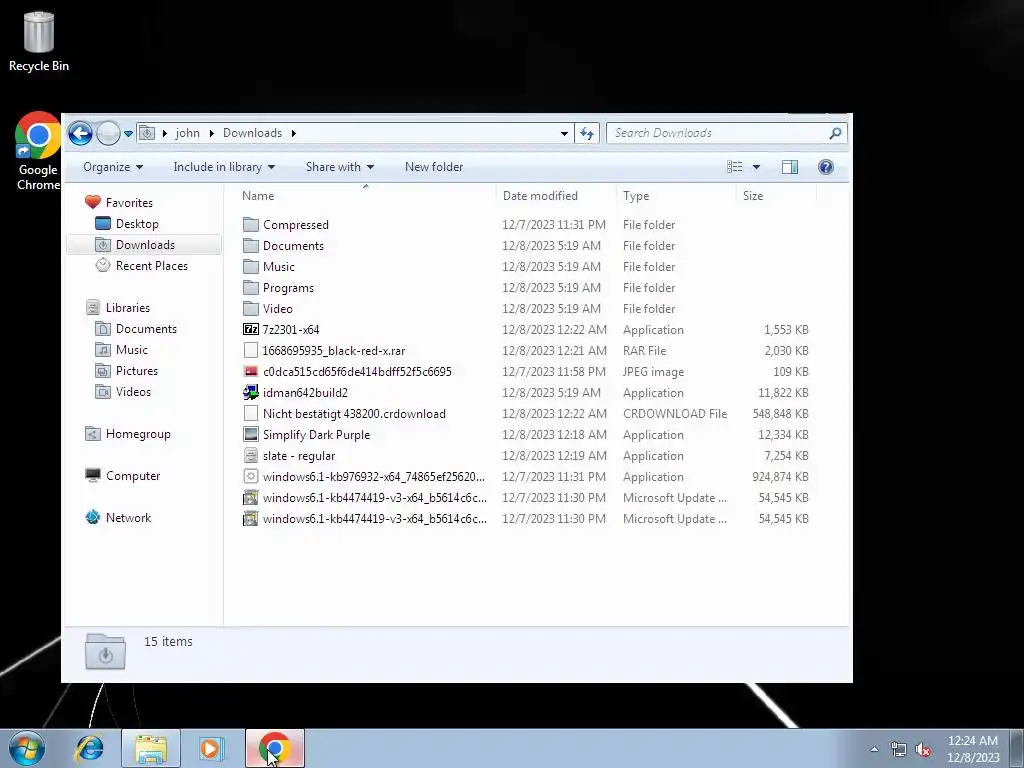Open Windows Explorer taskbar button
Viewport: 1024px width, 768px height.
tap(151, 748)
